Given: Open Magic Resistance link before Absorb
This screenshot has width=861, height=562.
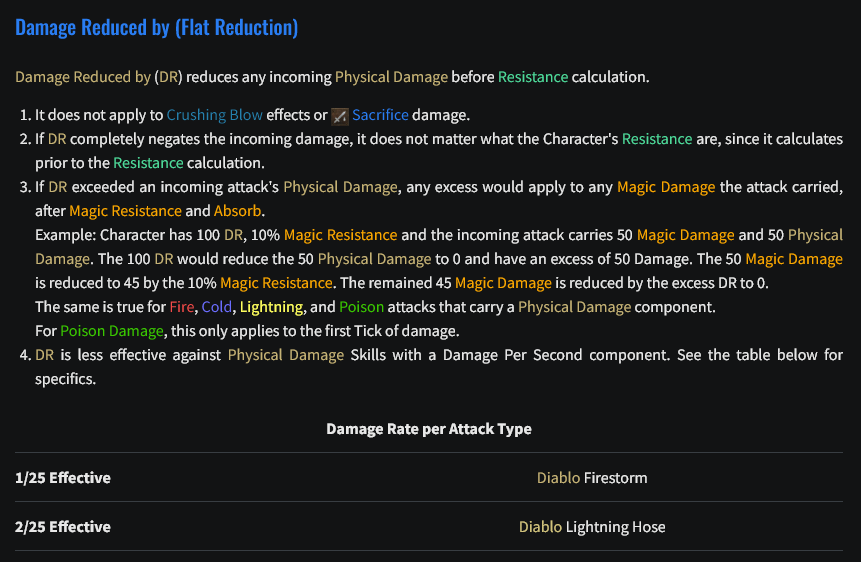Looking at the screenshot, I should (125, 211).
